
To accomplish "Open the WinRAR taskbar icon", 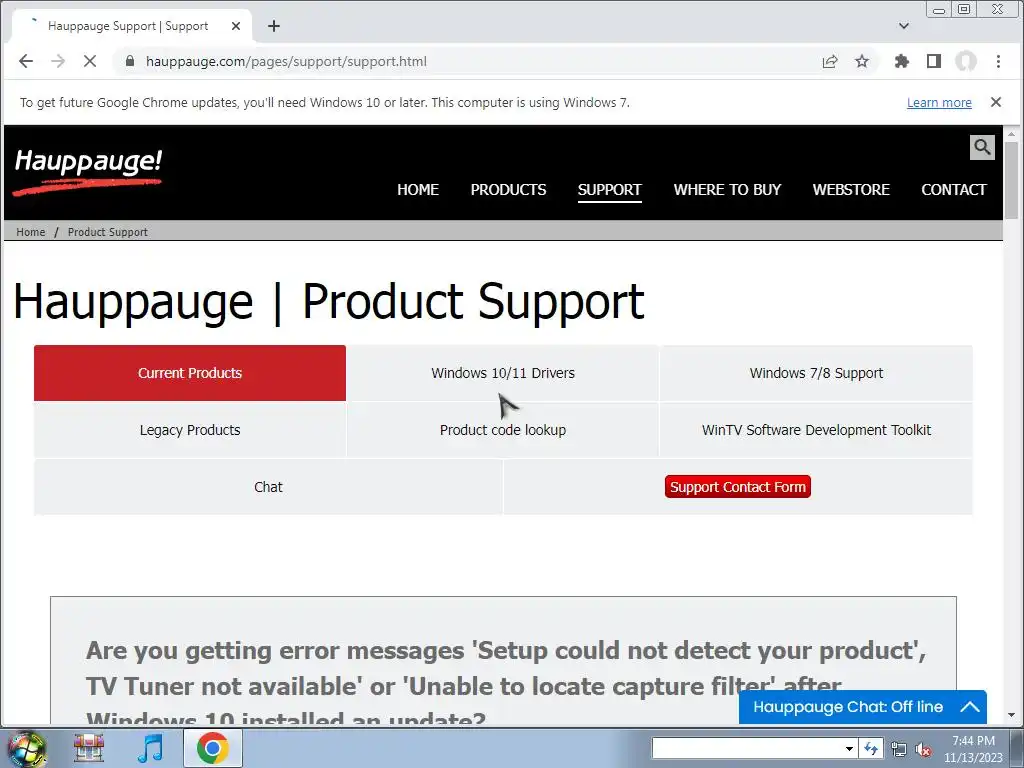I will click(89, 748).
